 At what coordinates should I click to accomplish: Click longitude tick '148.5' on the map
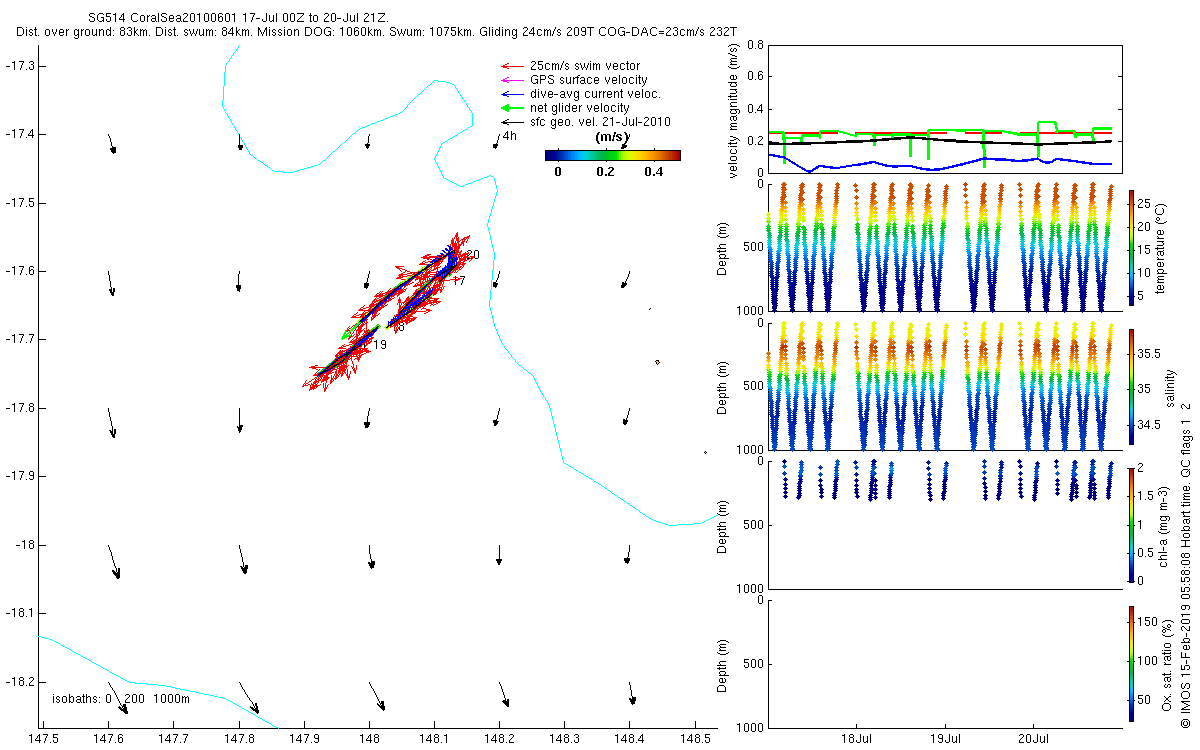tap(694, 739)
